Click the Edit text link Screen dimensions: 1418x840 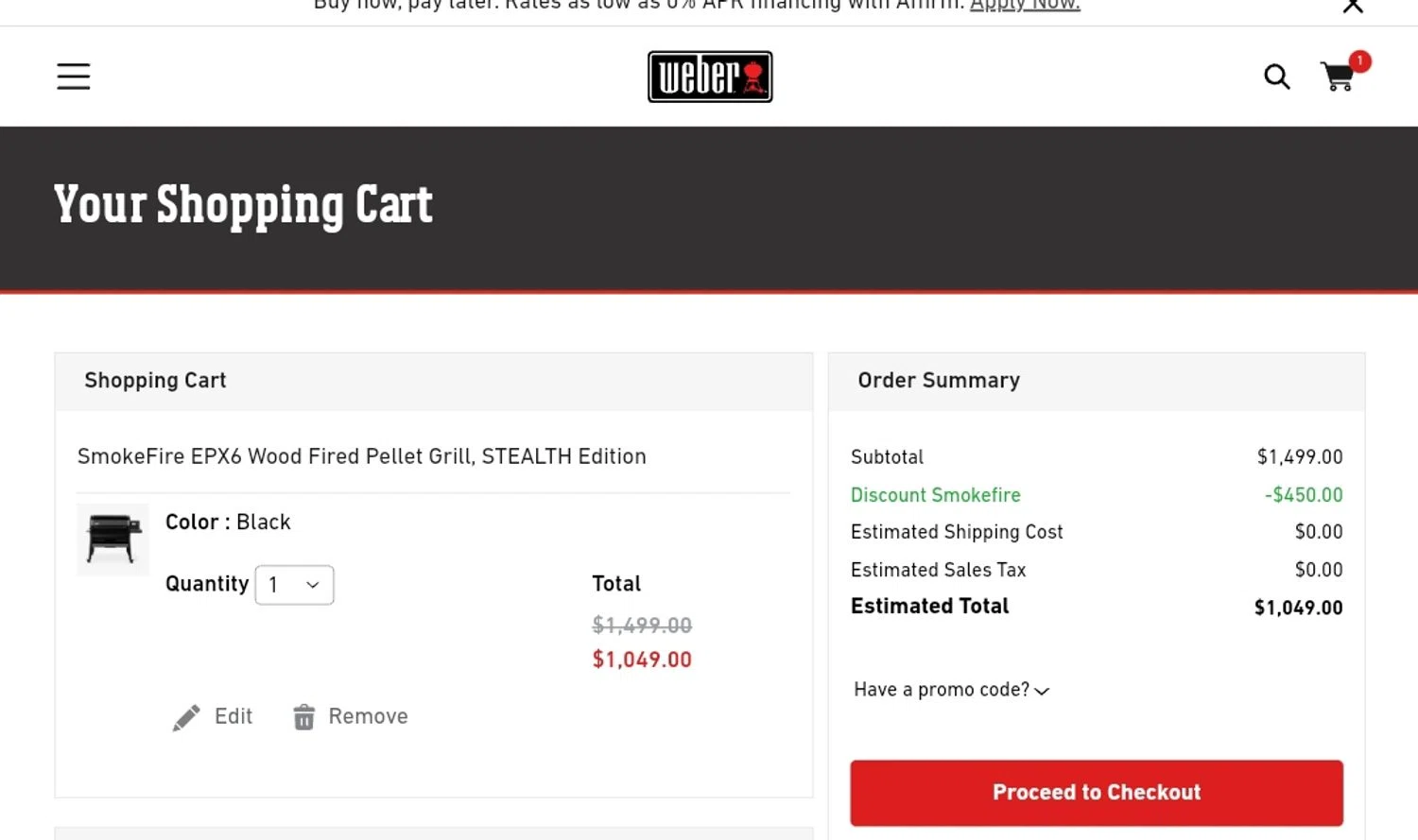(233, 716)
